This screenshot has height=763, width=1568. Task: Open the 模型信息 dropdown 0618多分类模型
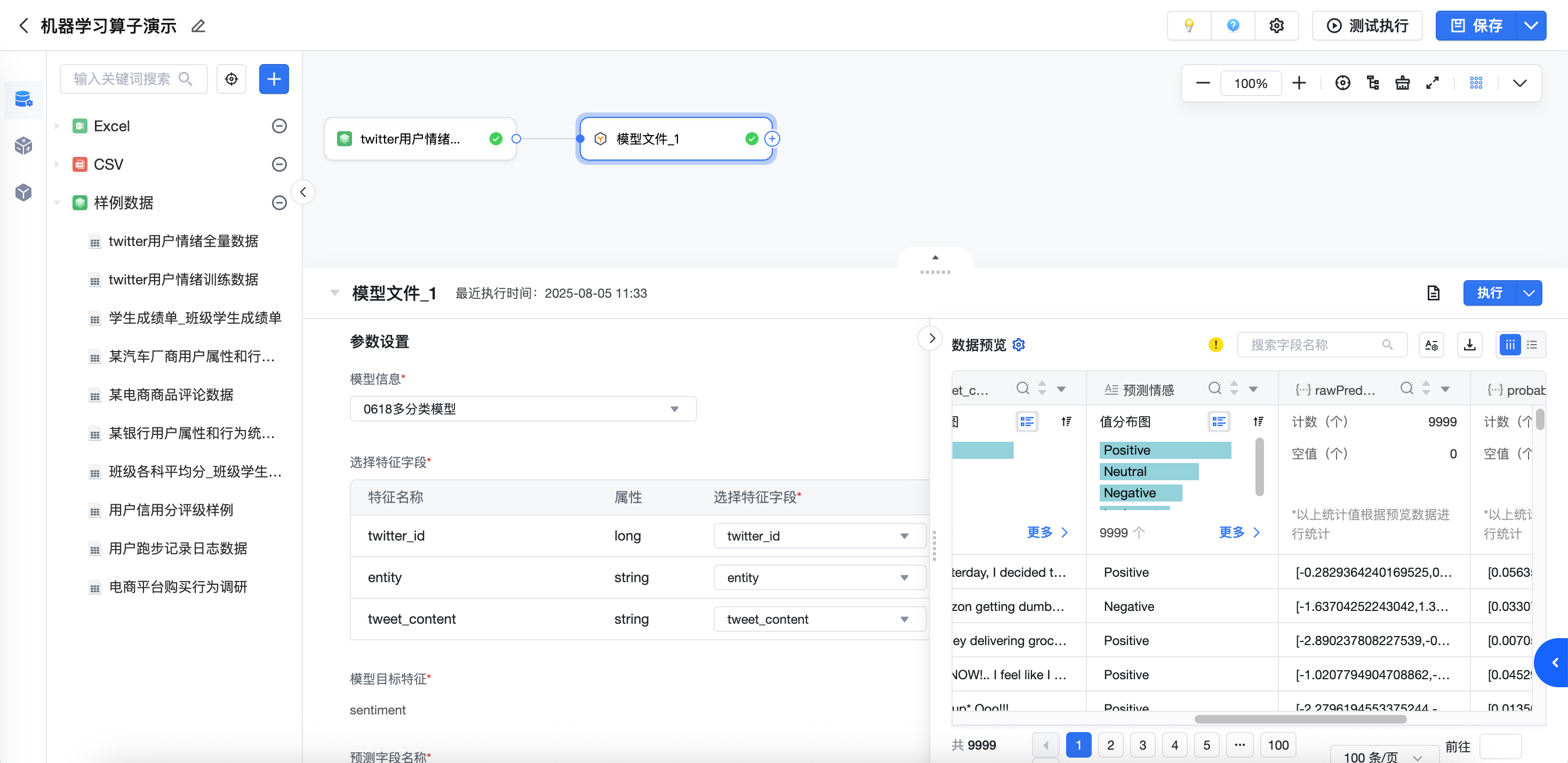click(523, 409)
